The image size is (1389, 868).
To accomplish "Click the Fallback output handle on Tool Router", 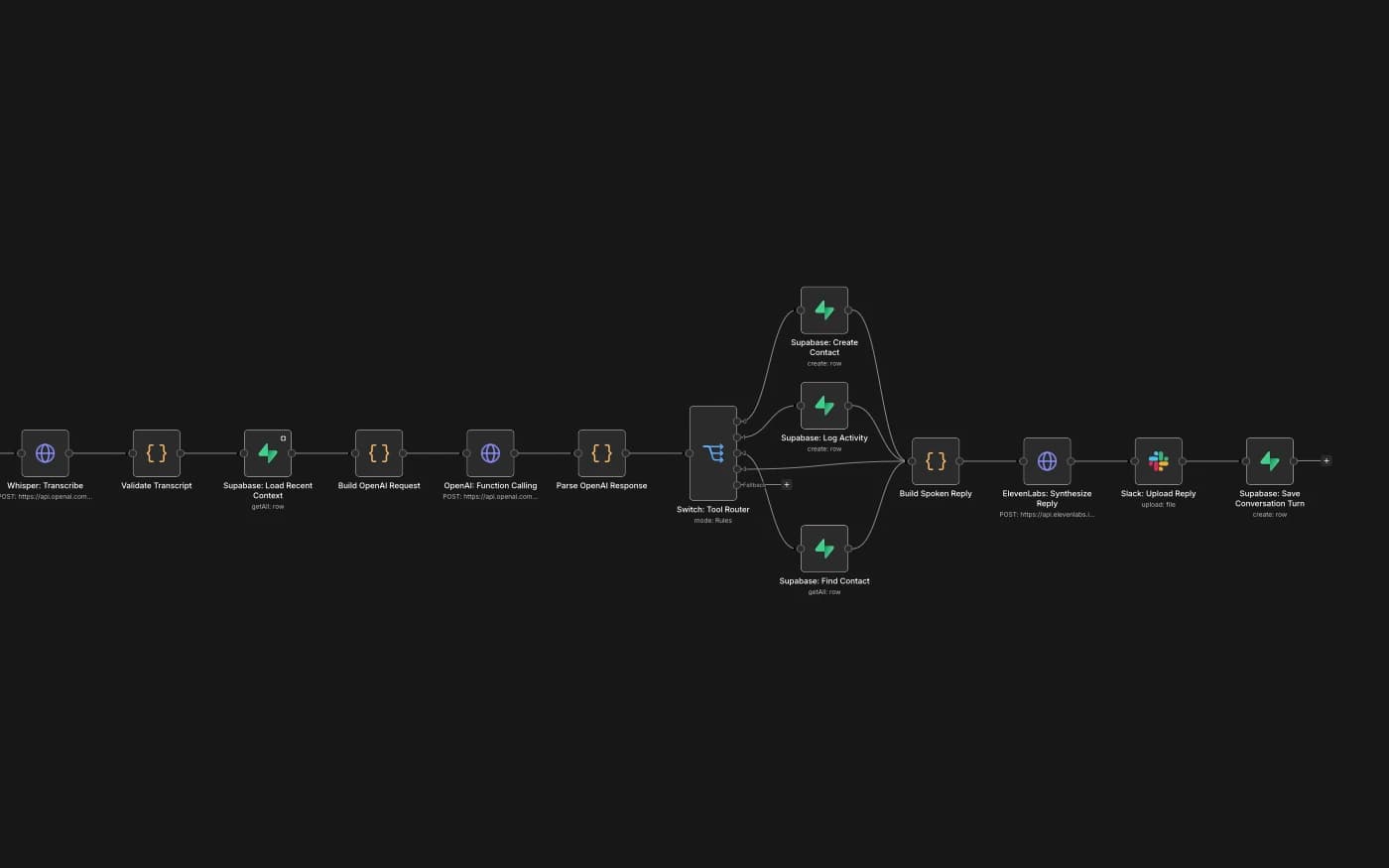I will pos(737,485).
